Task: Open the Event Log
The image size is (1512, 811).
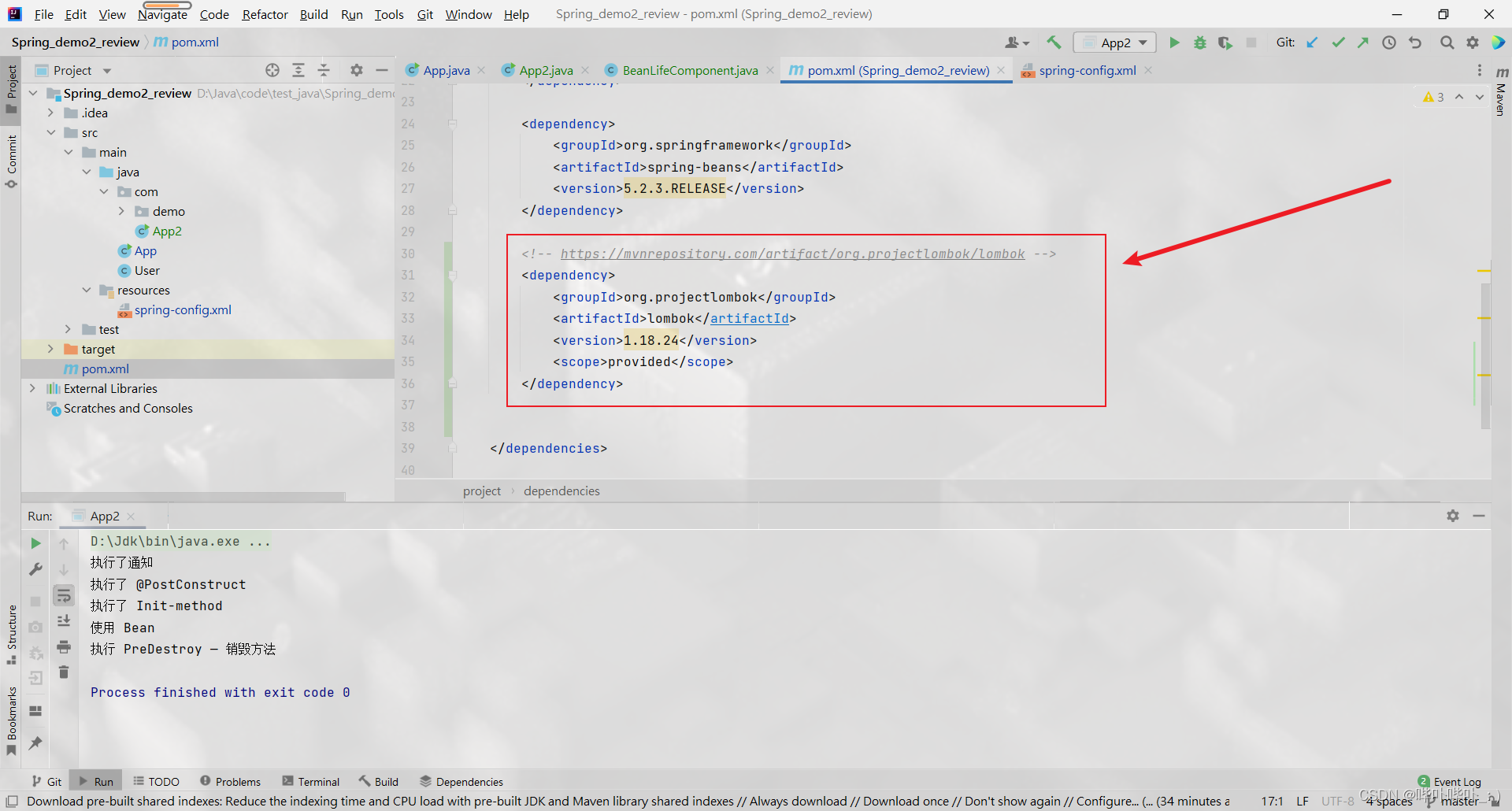Action: coord(1449,782)
